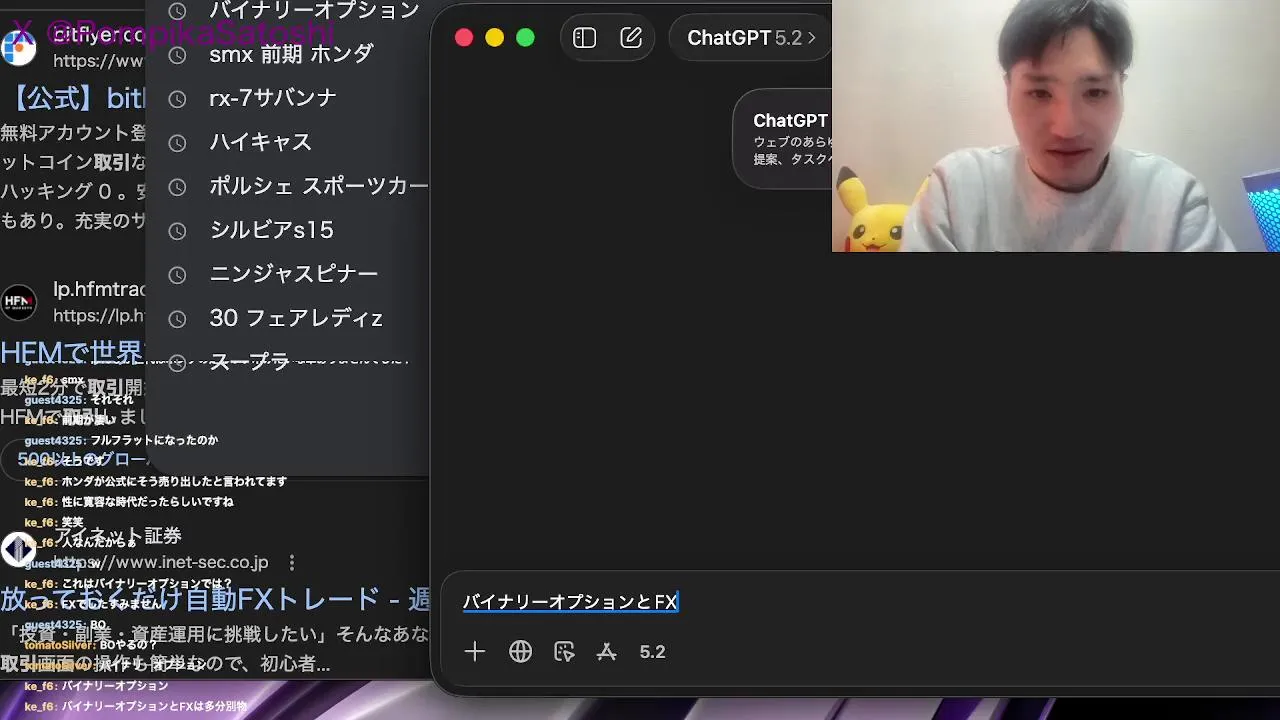Image resolution: width=1280 pixels, height=720 pixels.
Task: Toggle the ChatGPT sidebar panel icon
Action: [x=585, y=38]
